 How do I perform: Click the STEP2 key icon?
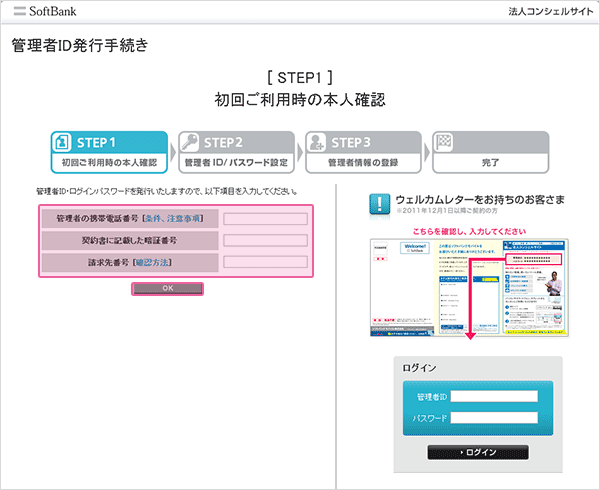189,141
